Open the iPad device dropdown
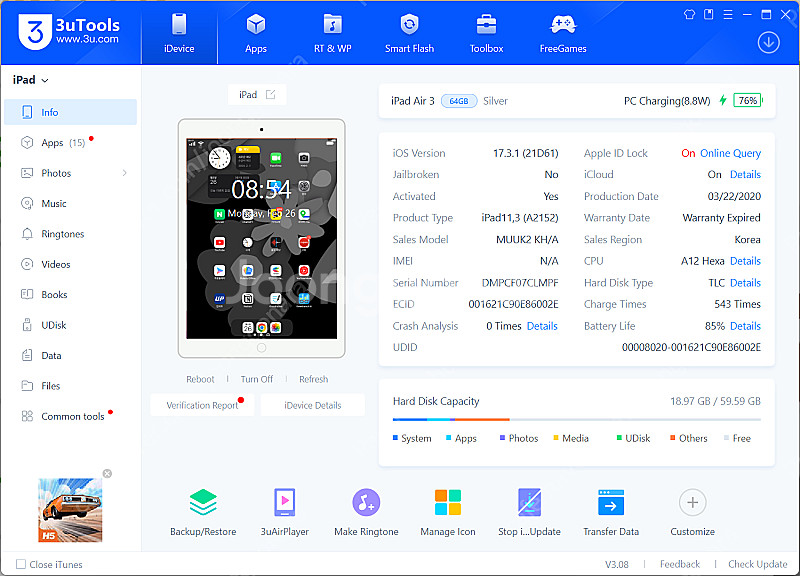Image resolution: width=800 pixels, height=576 pixels. tap(31, 80)
